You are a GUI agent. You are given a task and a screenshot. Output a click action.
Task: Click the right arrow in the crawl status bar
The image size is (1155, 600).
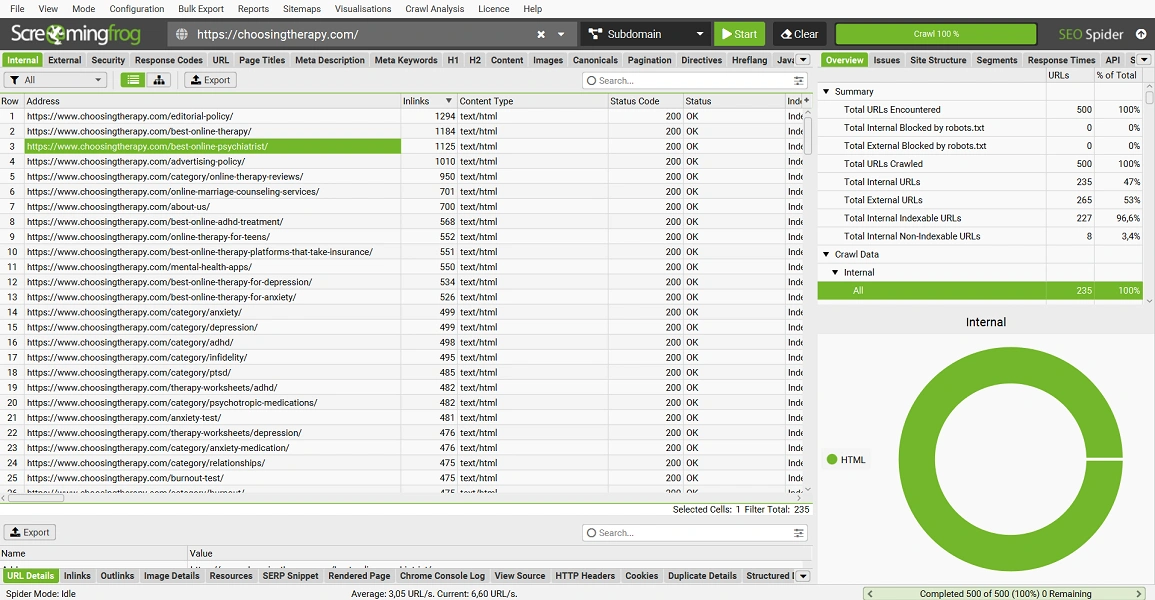(1141, 593)
